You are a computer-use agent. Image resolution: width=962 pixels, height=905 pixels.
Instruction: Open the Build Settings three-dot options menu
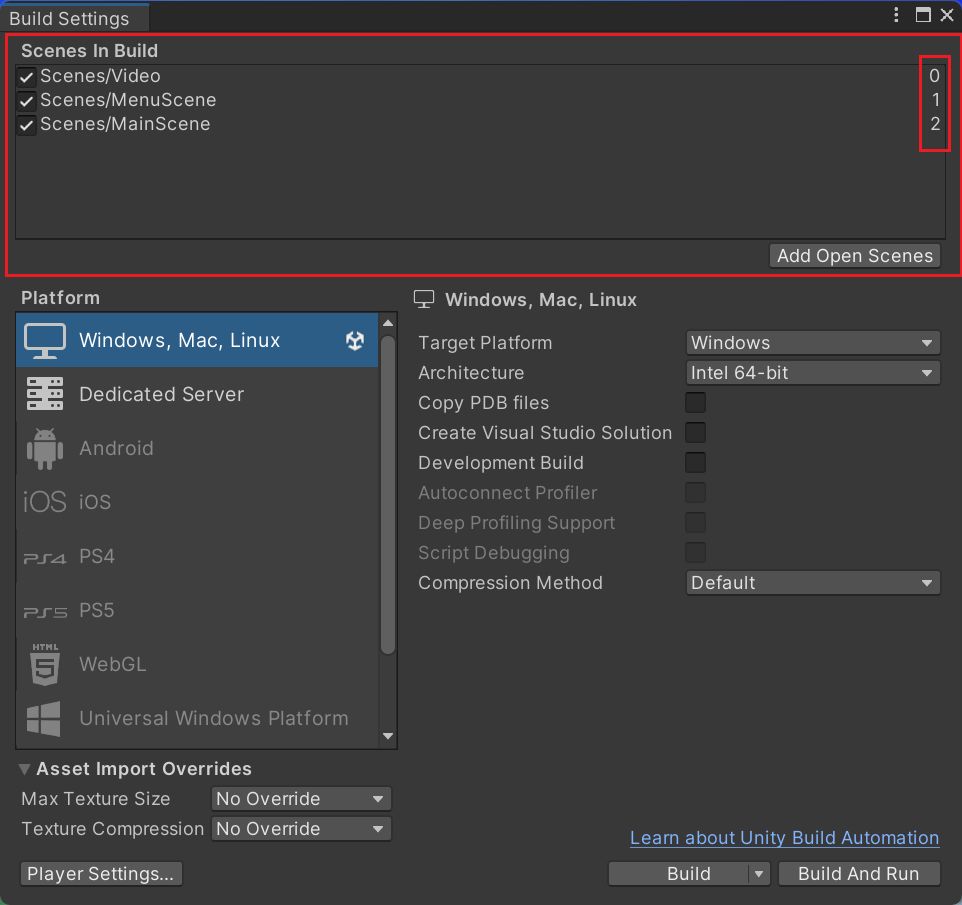coord(896,15)
